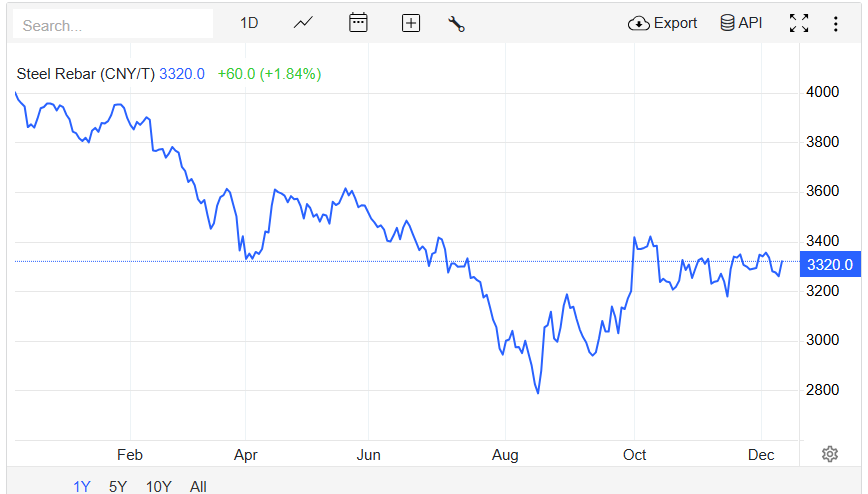Open the three-dot more options menu

[x=836, y=23]
